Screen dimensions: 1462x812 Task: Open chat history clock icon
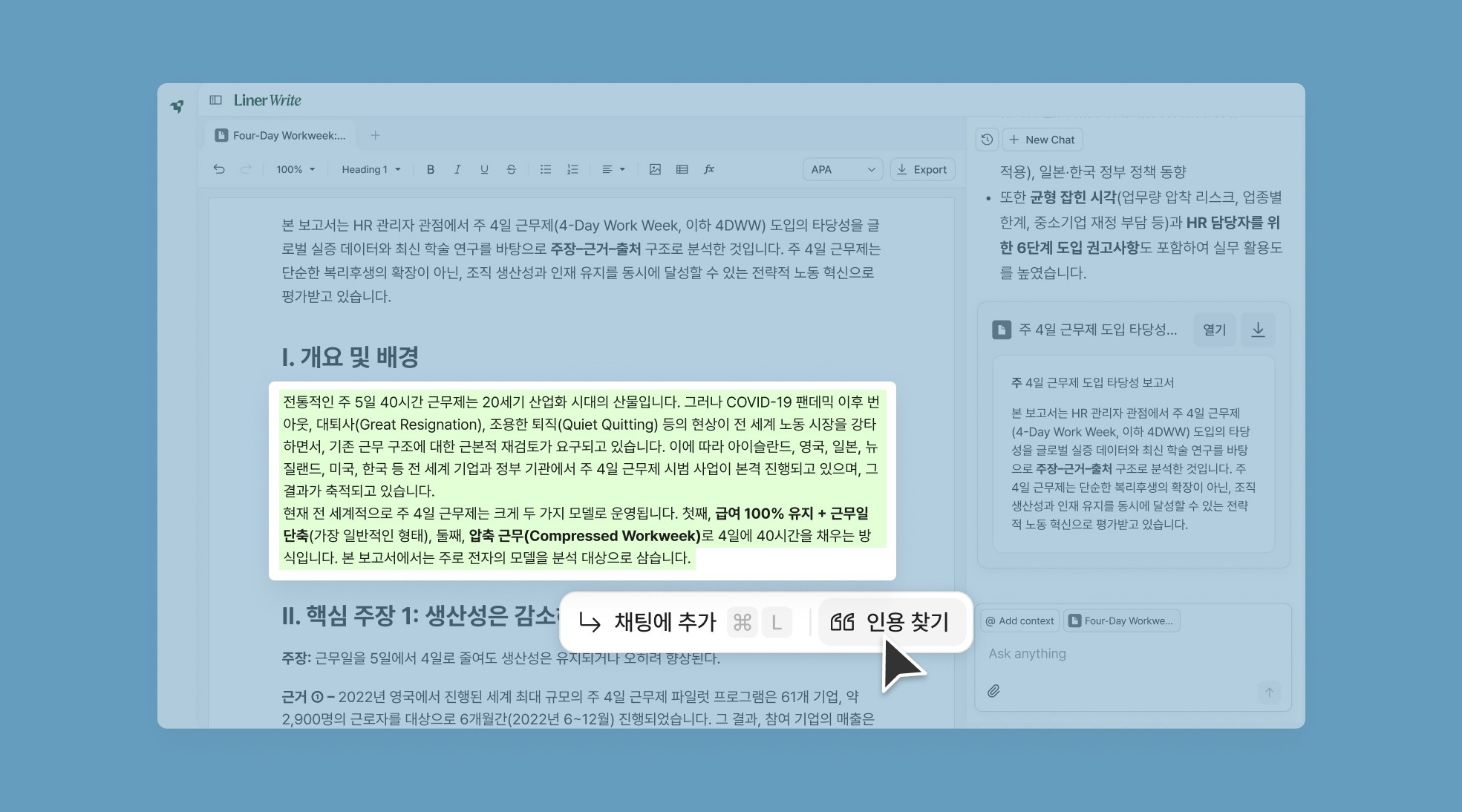click(x=987, y=140)
